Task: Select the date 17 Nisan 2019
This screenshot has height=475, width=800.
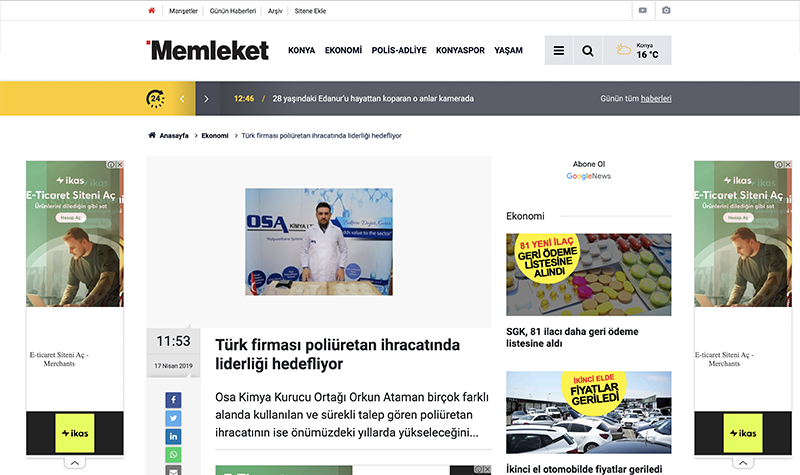Action: point(173,366)
